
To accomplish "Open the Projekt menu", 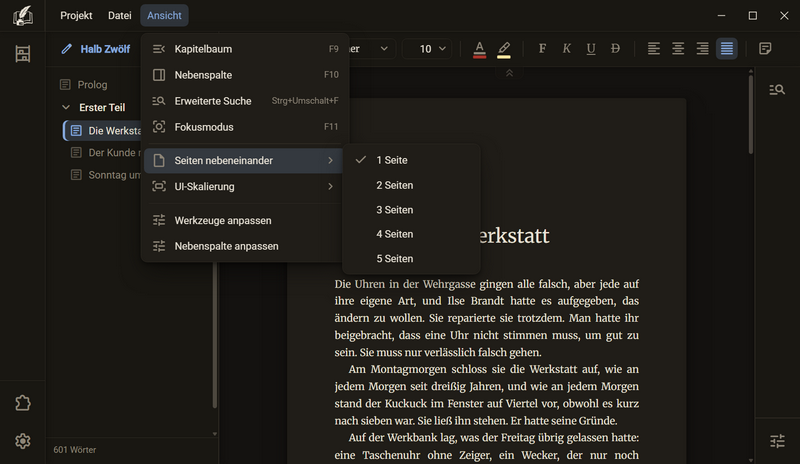I will point(76,16).
